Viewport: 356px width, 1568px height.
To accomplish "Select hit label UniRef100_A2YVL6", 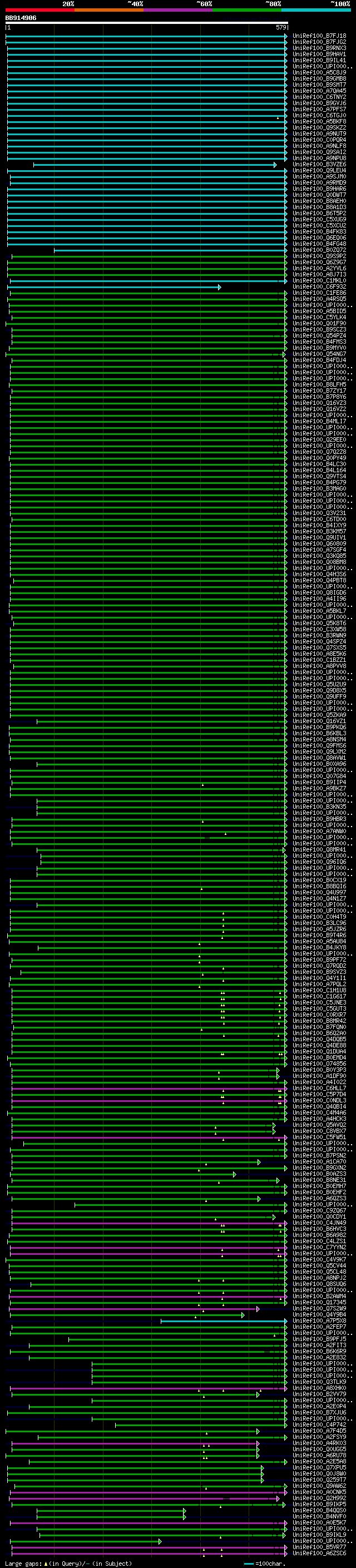I will tap(319, 269).
